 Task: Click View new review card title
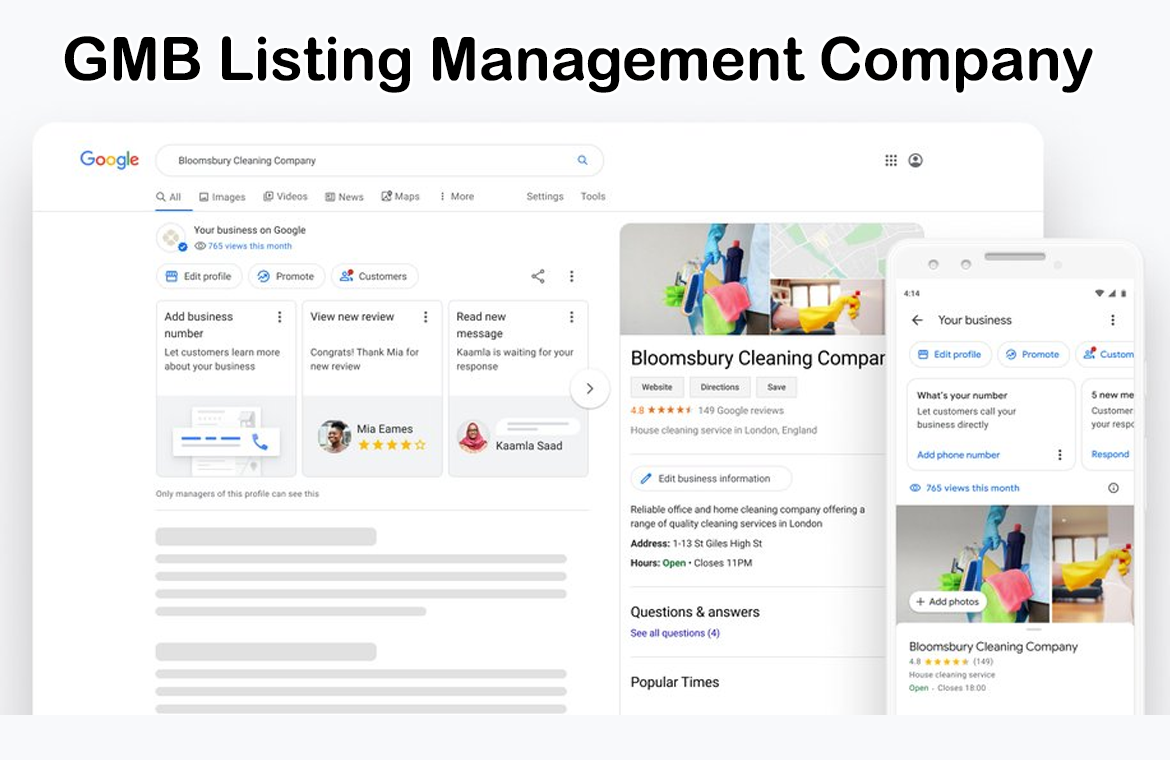point(352,317)
